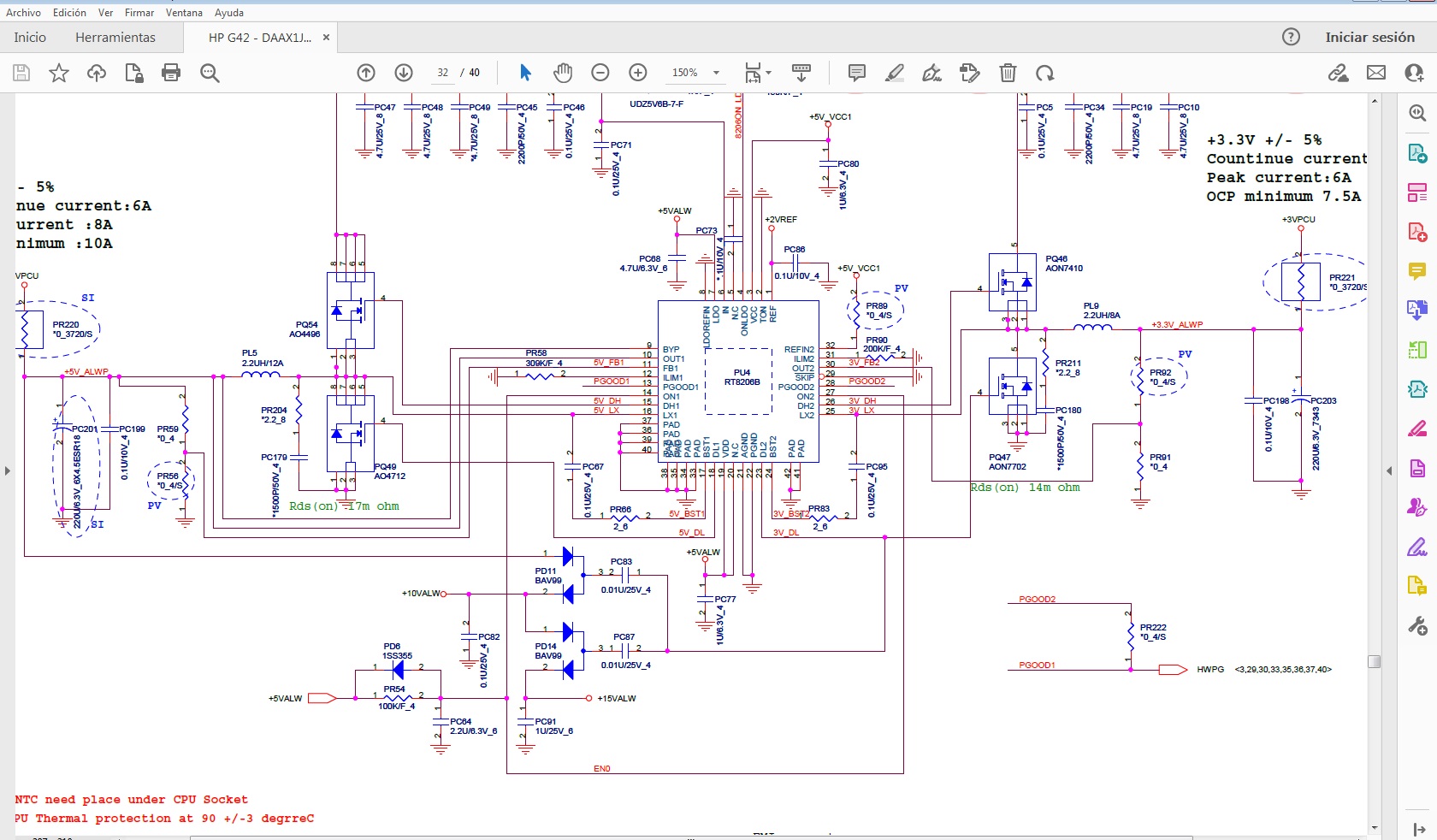Click the sign document pen icon
The image size is (1437, 840).
(x=932, y=73)
